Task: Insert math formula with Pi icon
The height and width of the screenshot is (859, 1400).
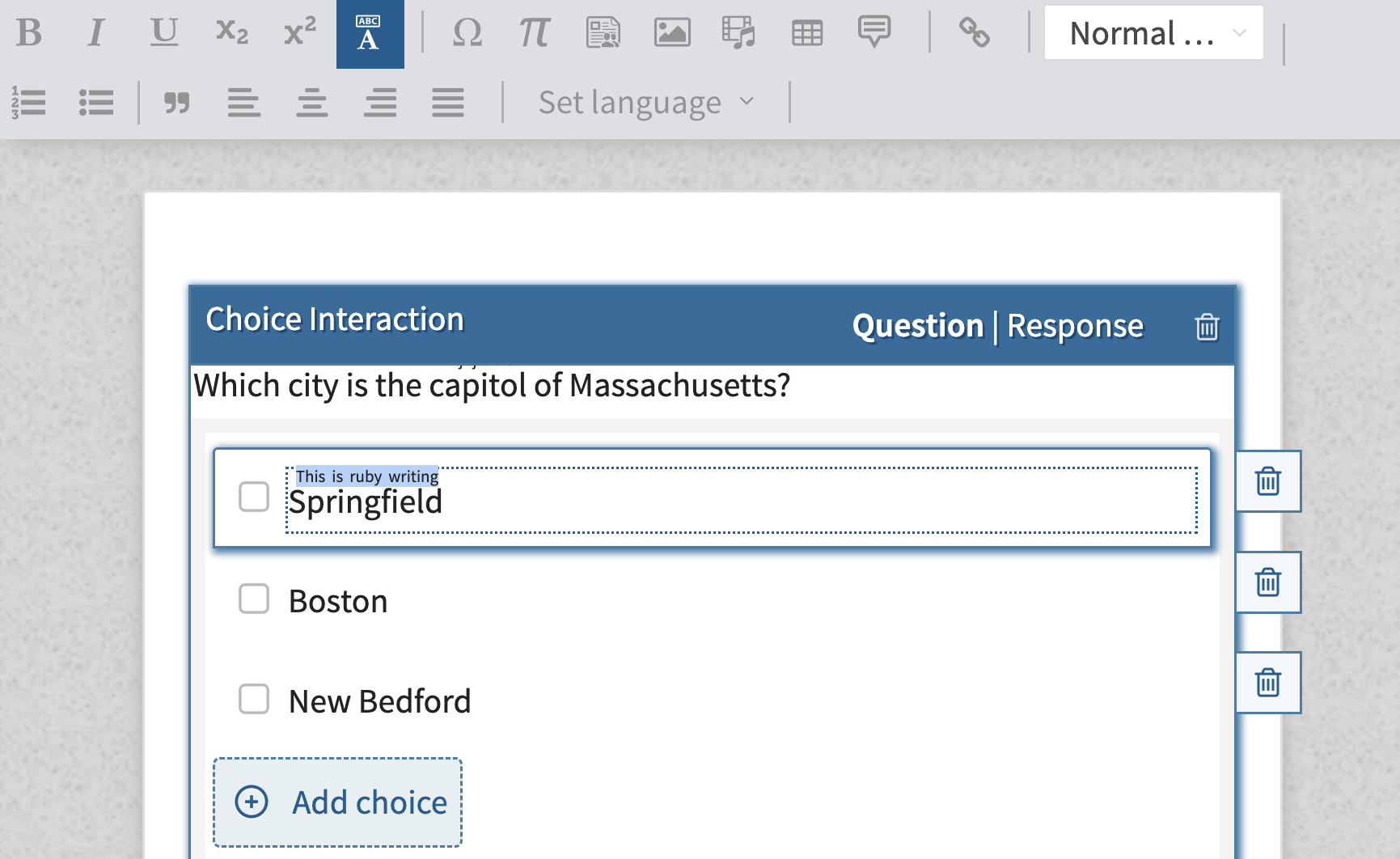Action: point(534,33)
